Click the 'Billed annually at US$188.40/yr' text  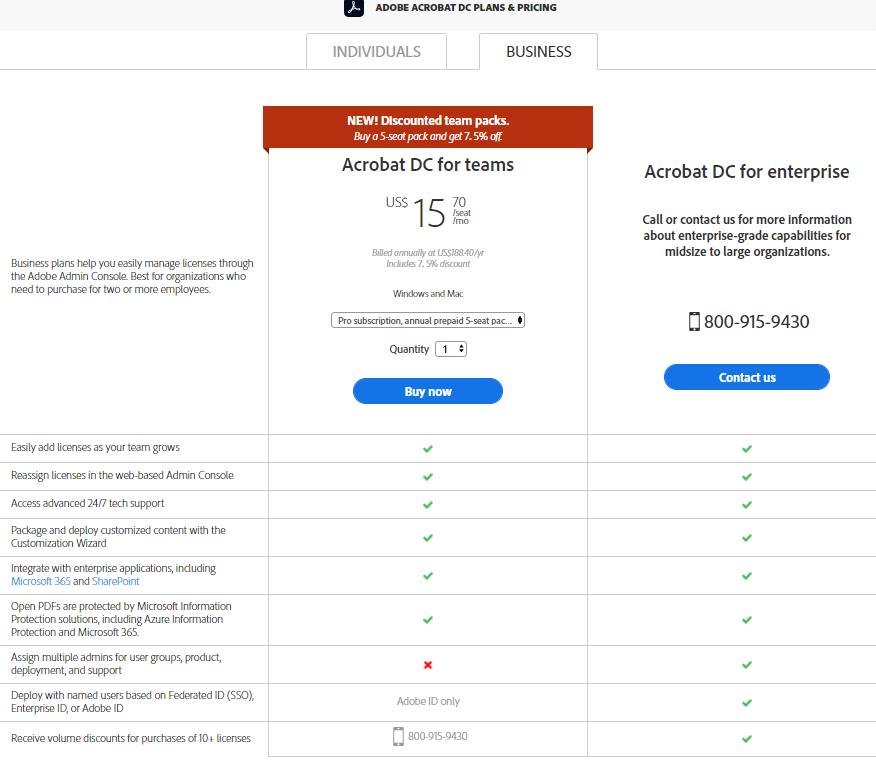(x=428, y=252)
